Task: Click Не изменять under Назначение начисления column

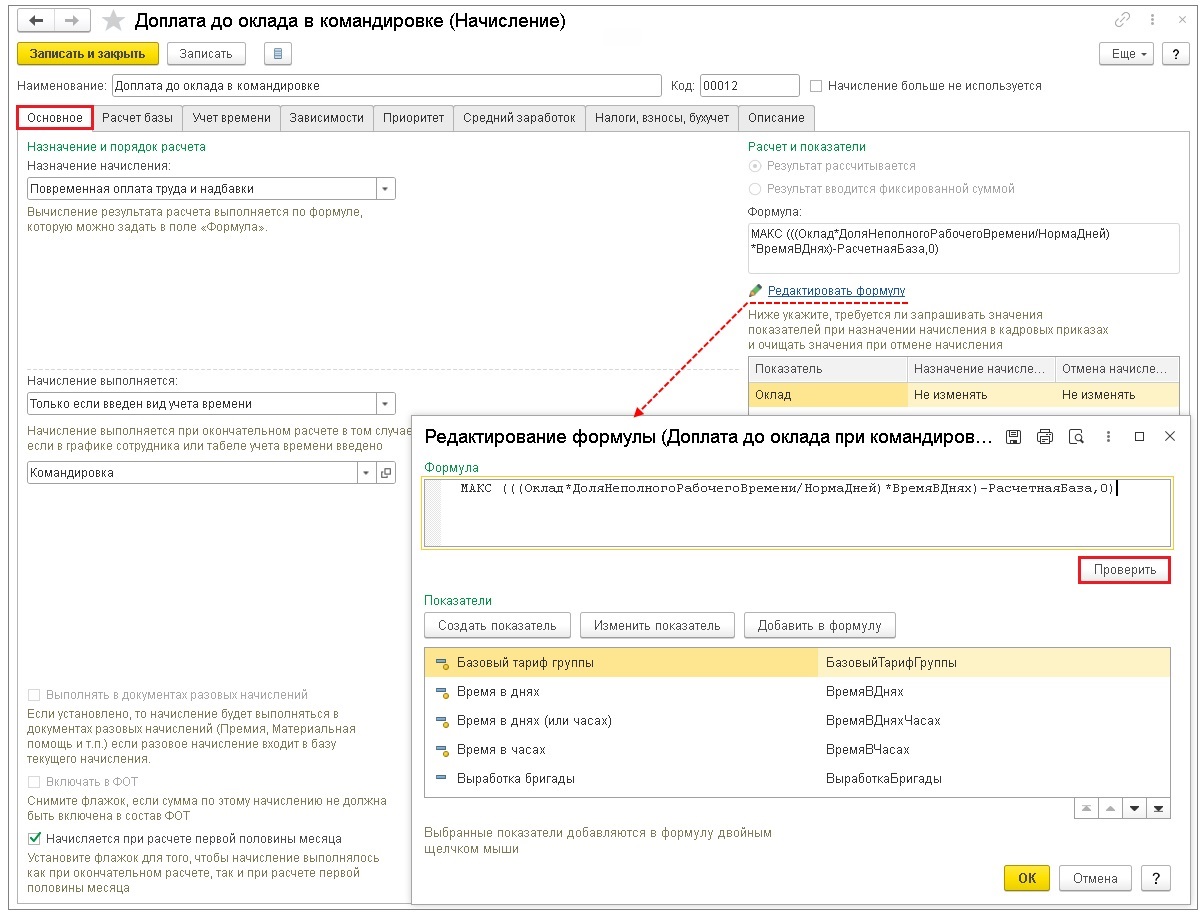Action: [x=981, y=395]
